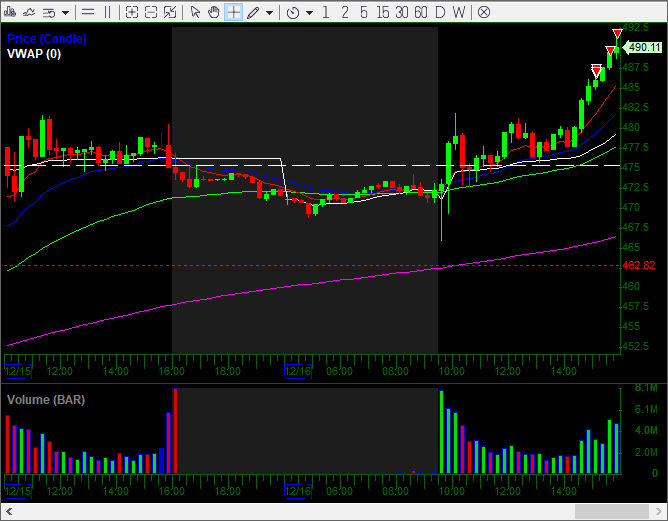The height and width of the screenshot is (521, 668).
Task: Add a vertical line tool
Action: (x=107, y=12)
